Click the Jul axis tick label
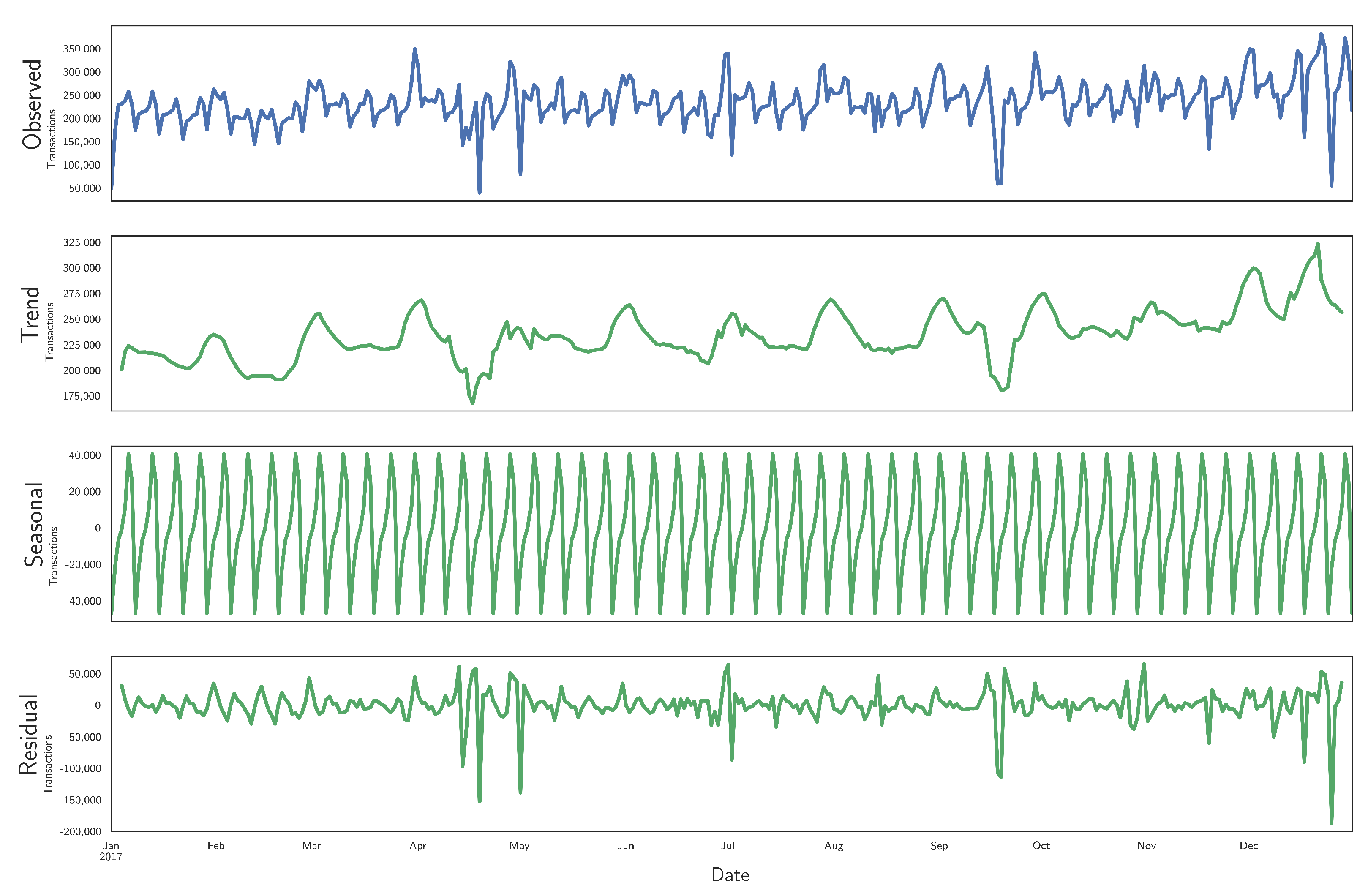1368x896 pixels. 728,845
